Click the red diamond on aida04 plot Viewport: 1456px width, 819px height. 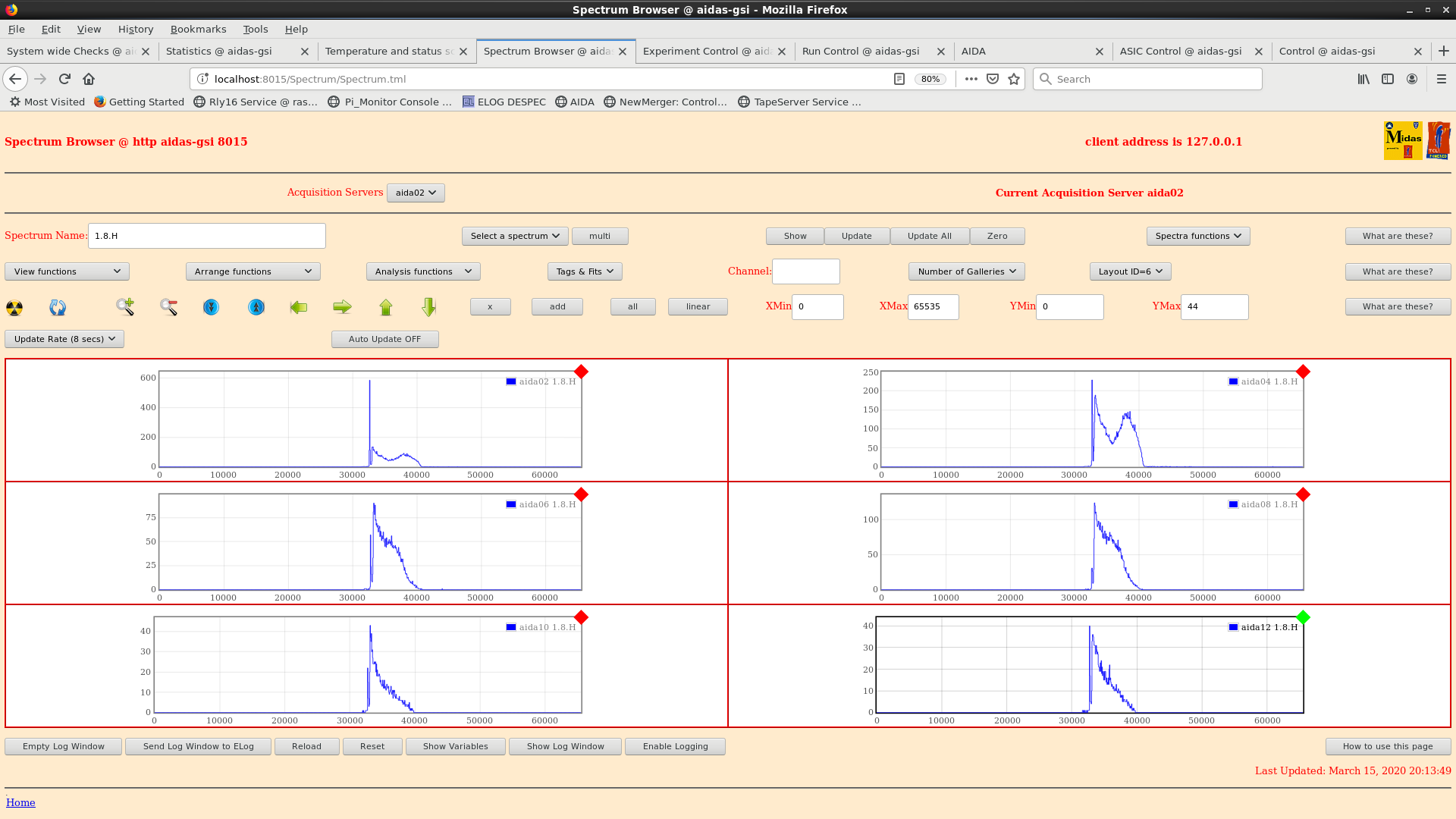[1303, 372]
